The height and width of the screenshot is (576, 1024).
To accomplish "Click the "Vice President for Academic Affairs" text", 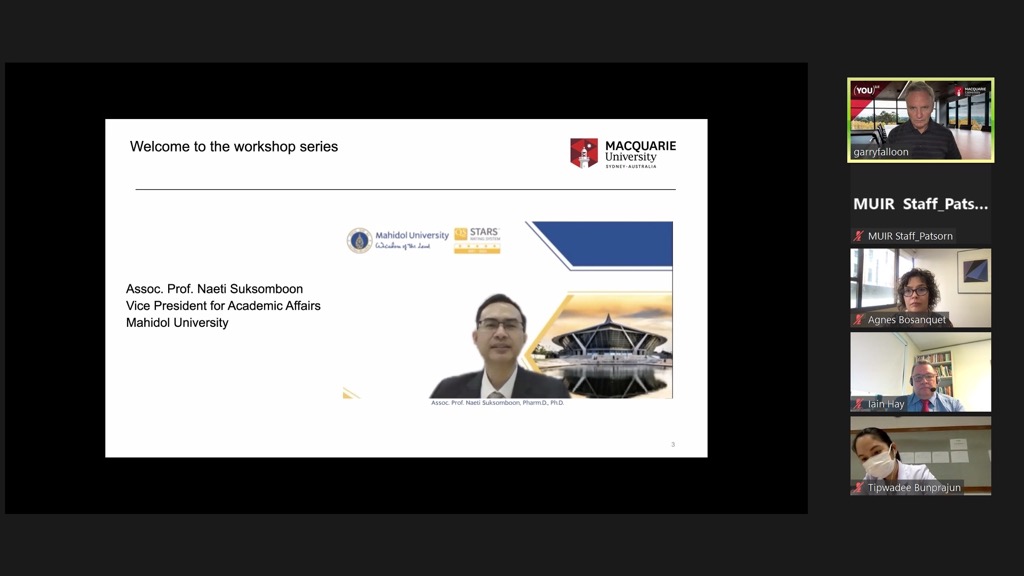I will coord(223,306).
